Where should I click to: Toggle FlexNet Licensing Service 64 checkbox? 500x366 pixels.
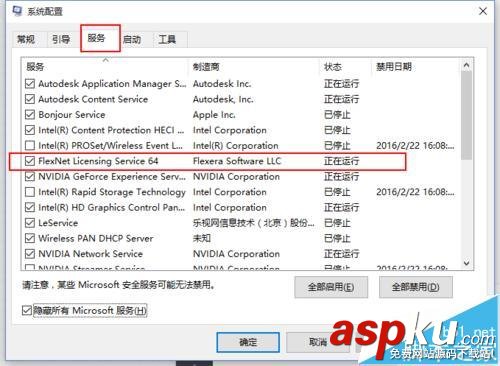[30, 161]
